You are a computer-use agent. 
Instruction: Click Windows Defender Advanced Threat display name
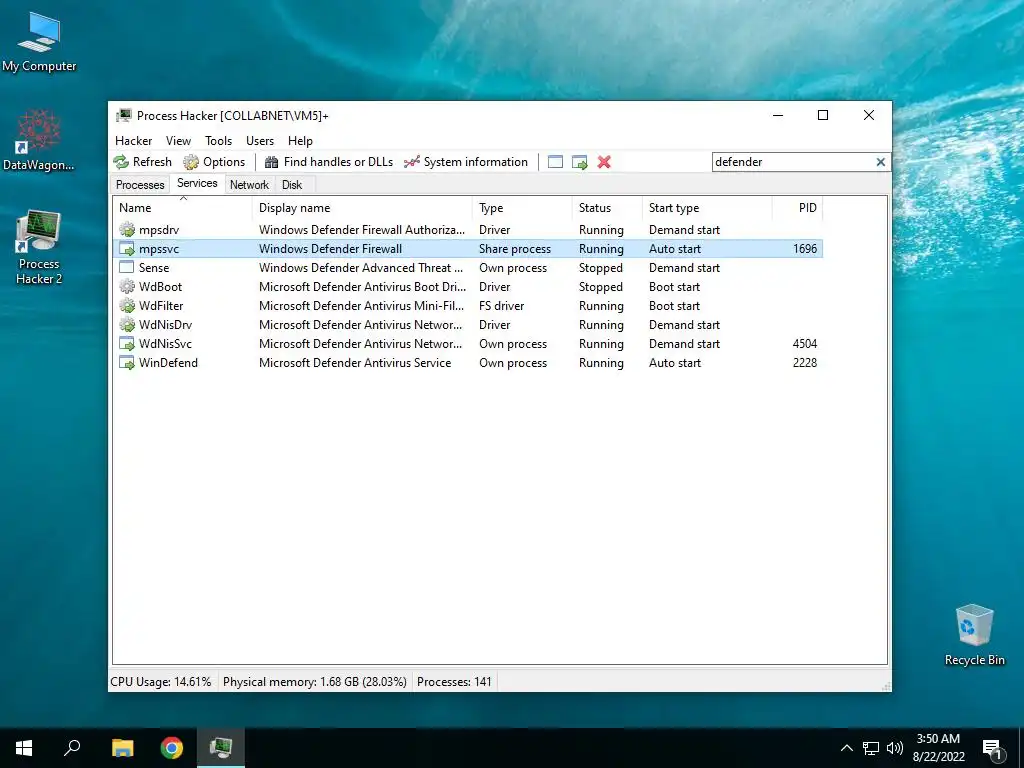coord(360,268)
